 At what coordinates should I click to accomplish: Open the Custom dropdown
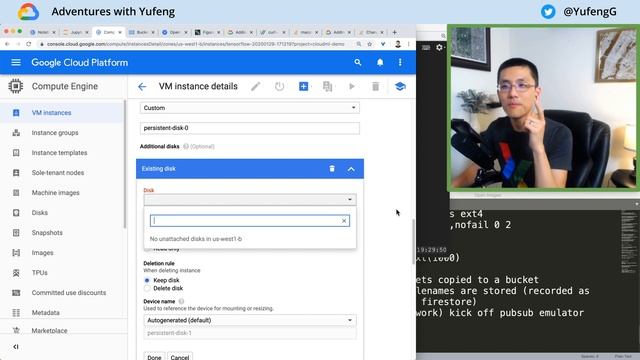[x=250, y=108]
